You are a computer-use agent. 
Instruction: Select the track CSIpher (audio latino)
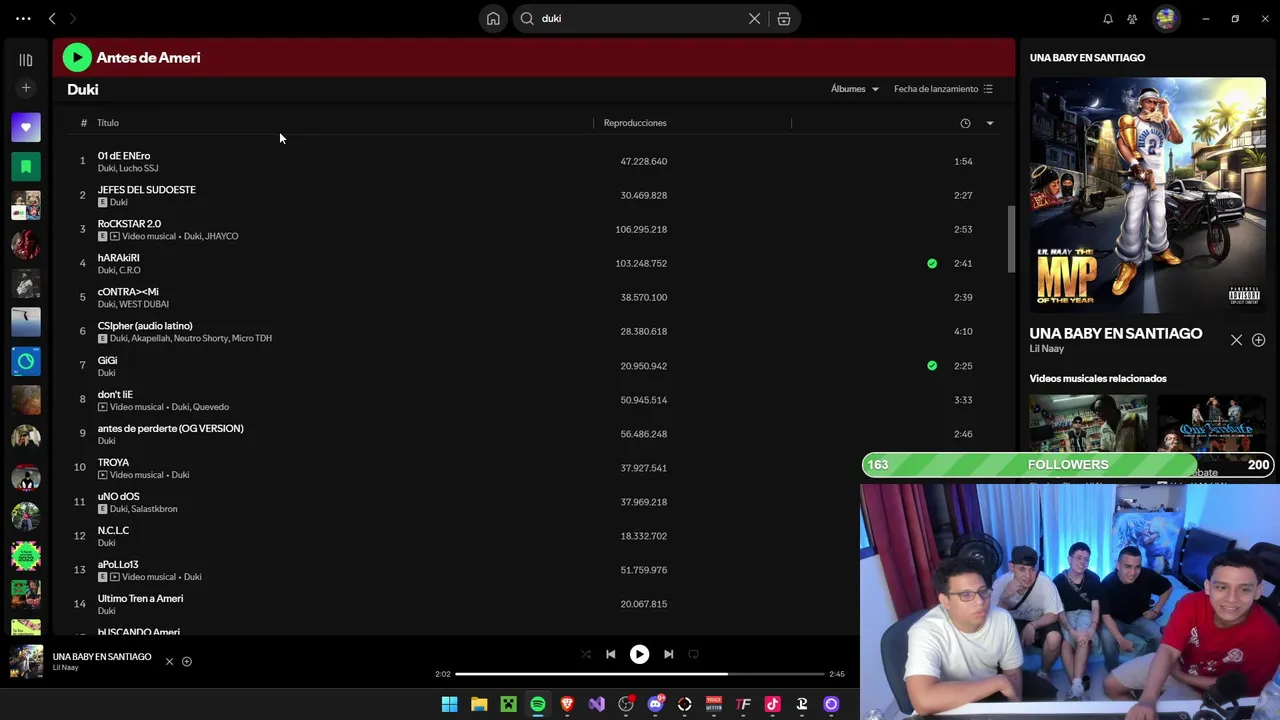click(145, 326)
